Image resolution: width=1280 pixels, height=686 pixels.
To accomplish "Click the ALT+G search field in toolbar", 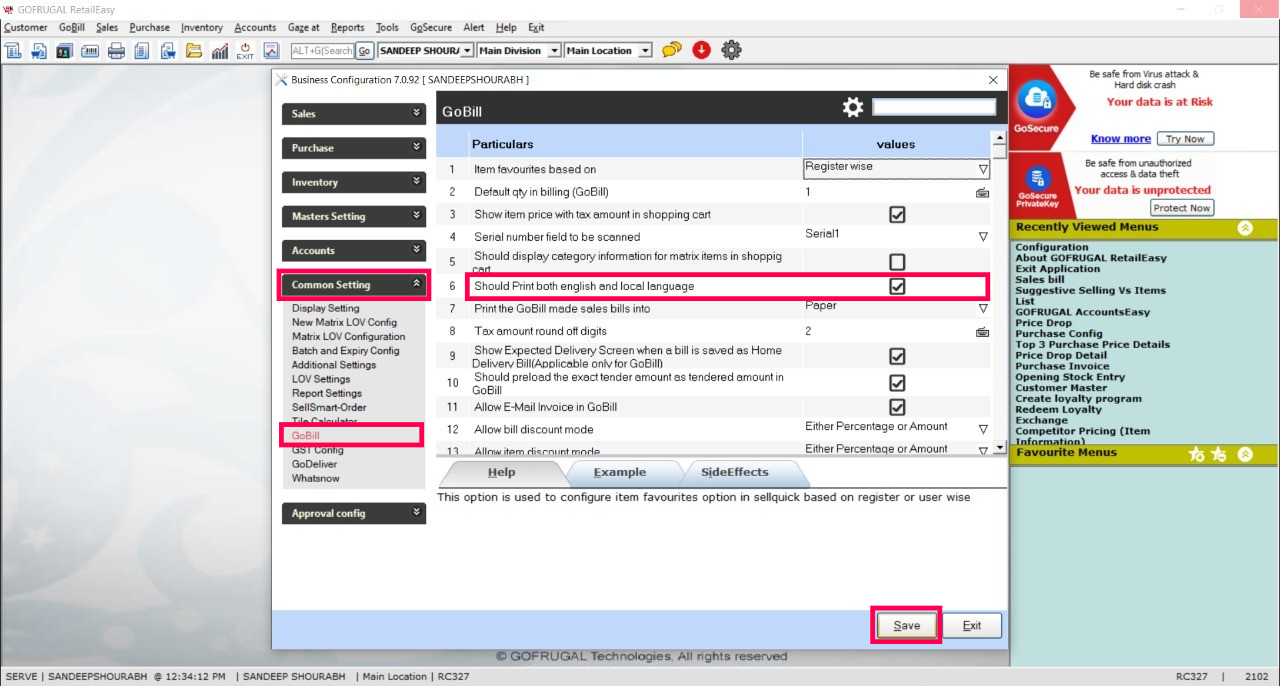I will click(x=322, y=50).
